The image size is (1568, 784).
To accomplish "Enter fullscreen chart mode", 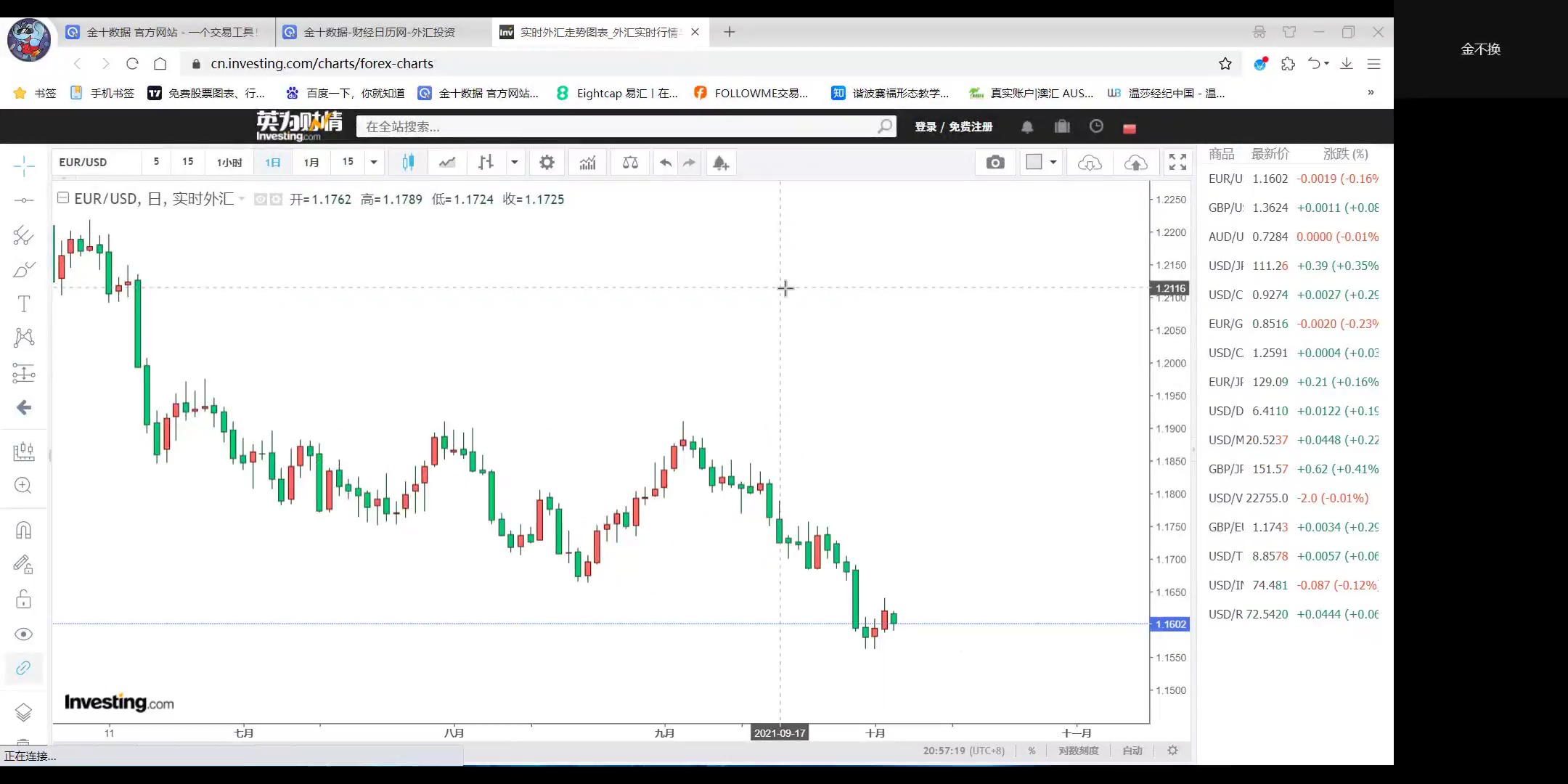I will tap(1177, 163).
